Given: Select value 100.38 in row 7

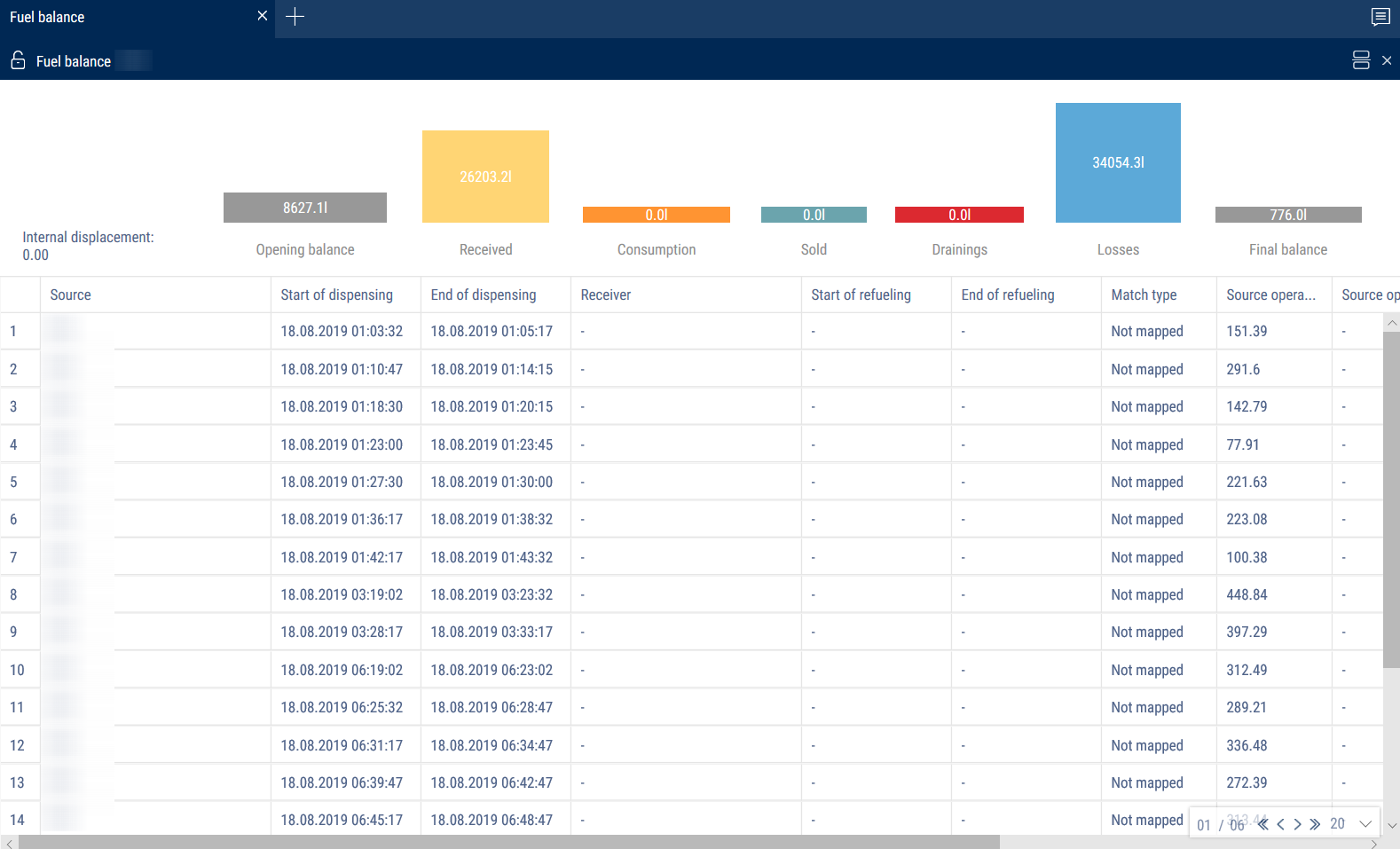Looking at the screenshot, I should (x=1247, y=557).
